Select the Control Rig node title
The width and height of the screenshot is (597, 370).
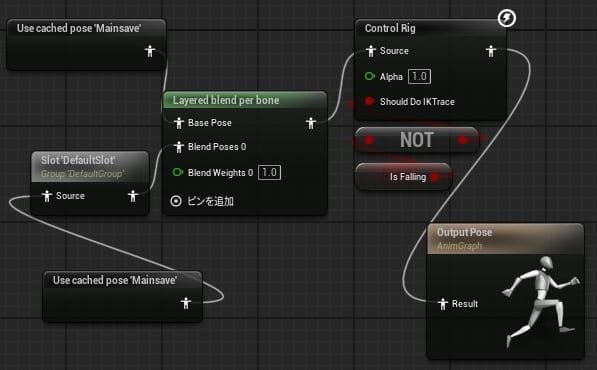click(x=390, y=28)
